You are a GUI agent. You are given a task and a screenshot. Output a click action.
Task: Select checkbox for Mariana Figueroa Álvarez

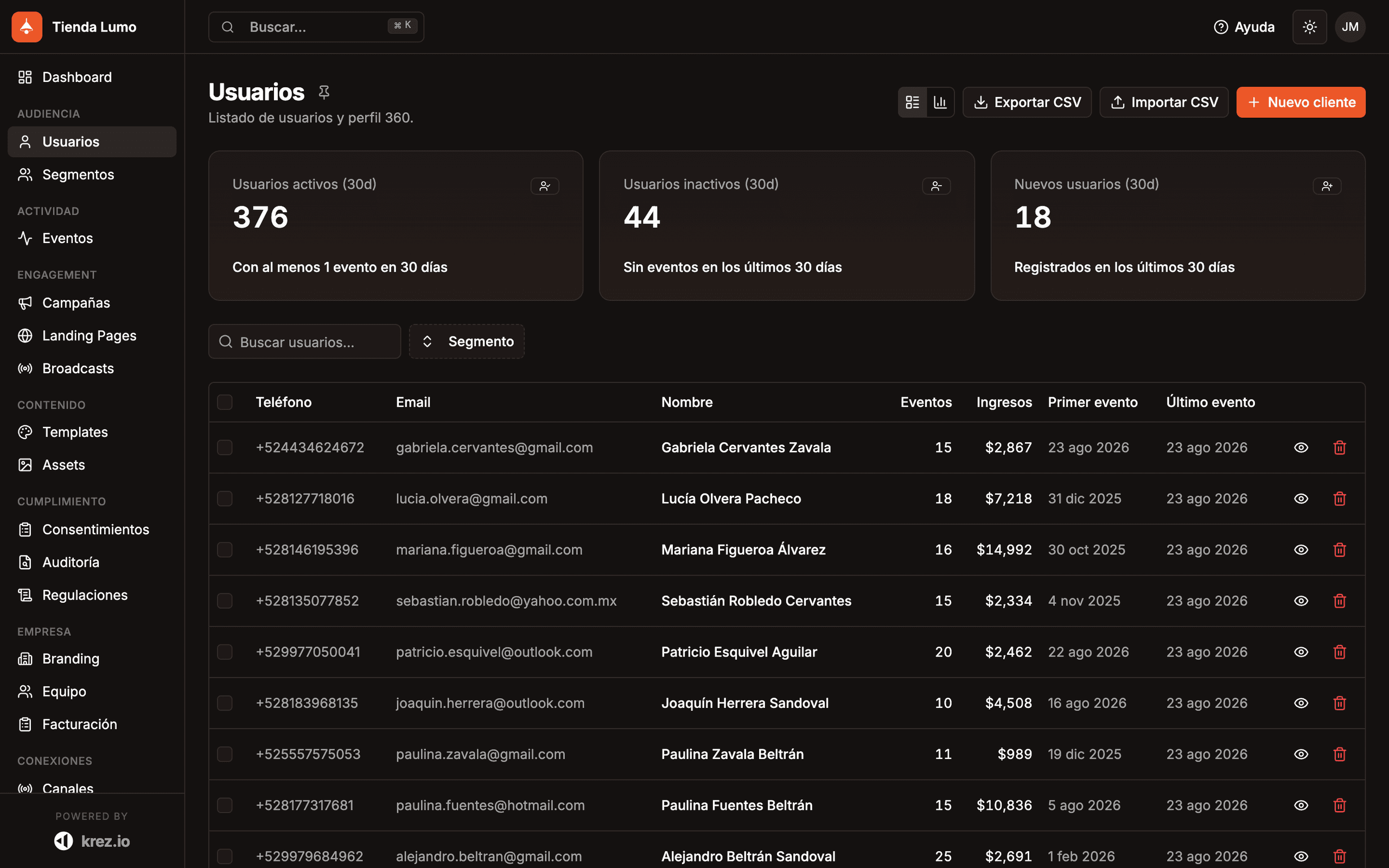225,550
